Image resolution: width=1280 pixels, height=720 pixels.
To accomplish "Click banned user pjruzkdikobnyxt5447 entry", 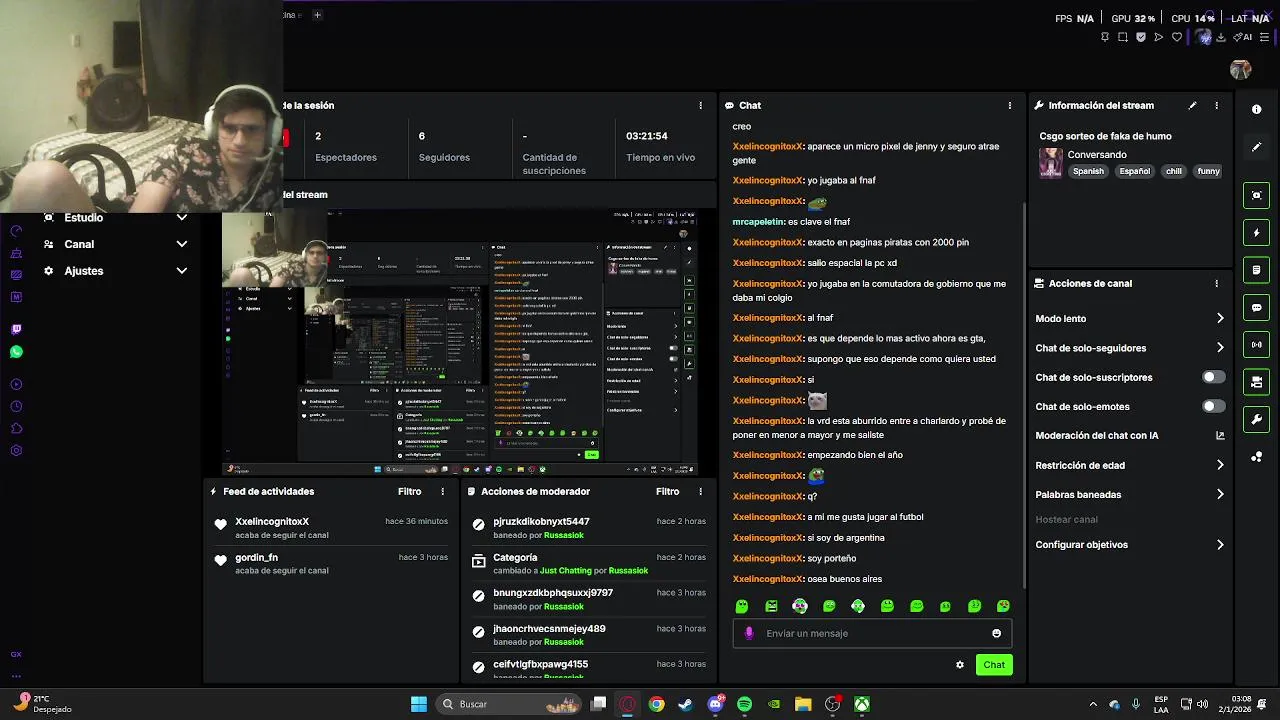I will pos(541,522).
